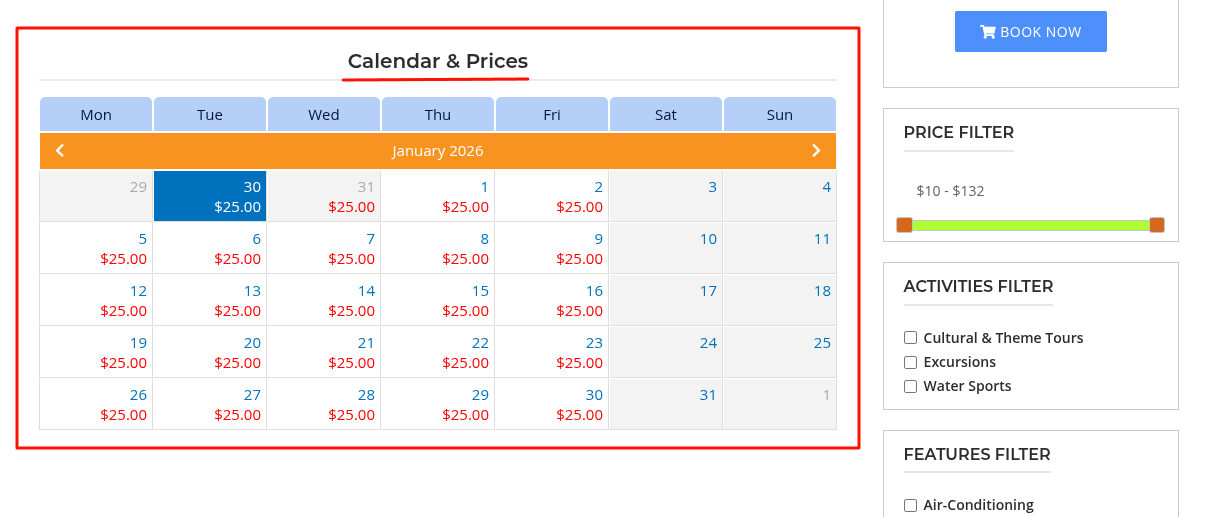1227x517 pixels.
Task: Select the highlighted December 30 date
Action: (210, 196)
